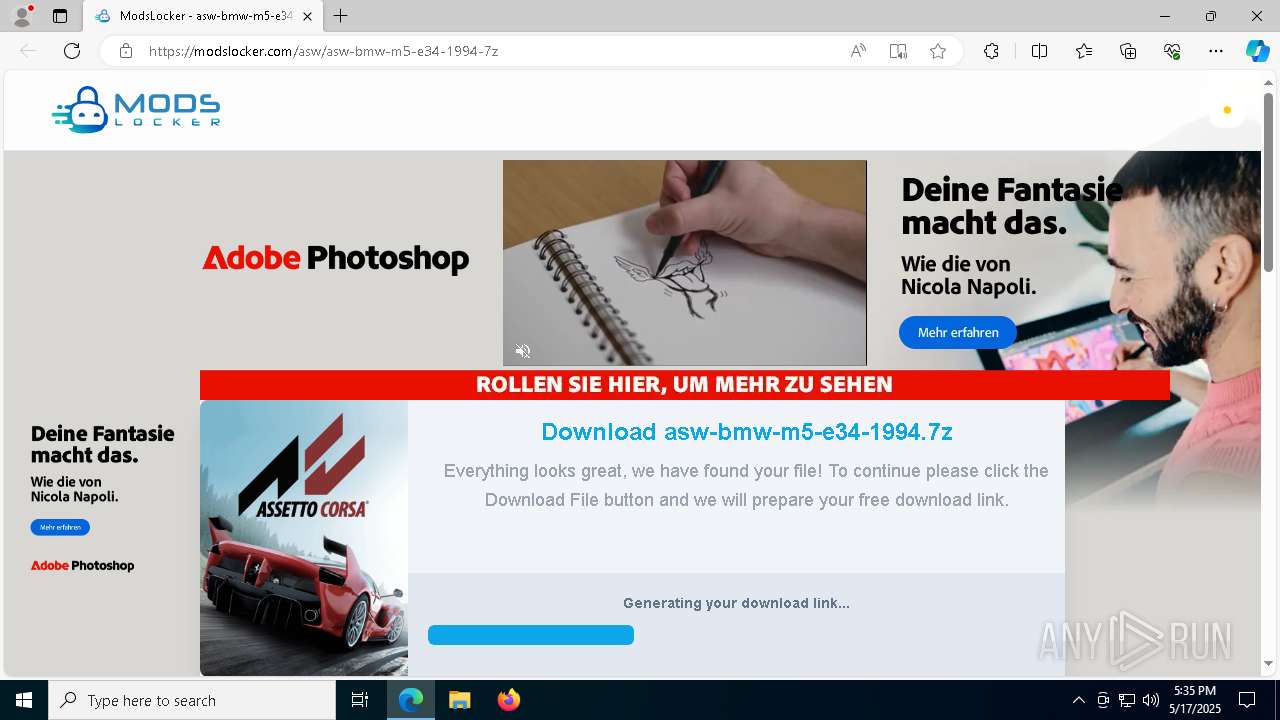Click the scrollbar down arrow
This screenshot has height=720, width=1280.
[x=1268, y=663]
